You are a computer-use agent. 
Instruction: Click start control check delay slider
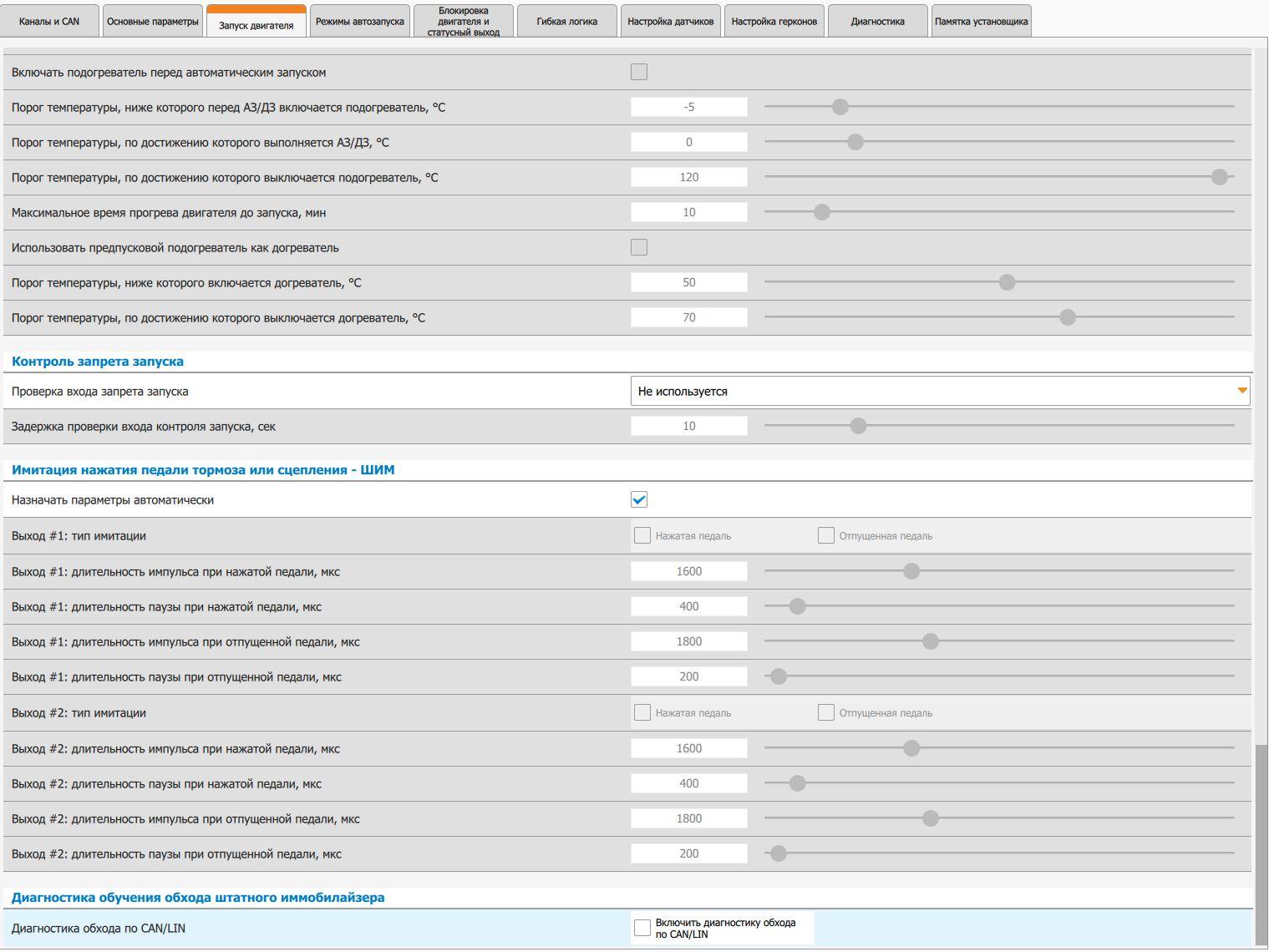999,426
